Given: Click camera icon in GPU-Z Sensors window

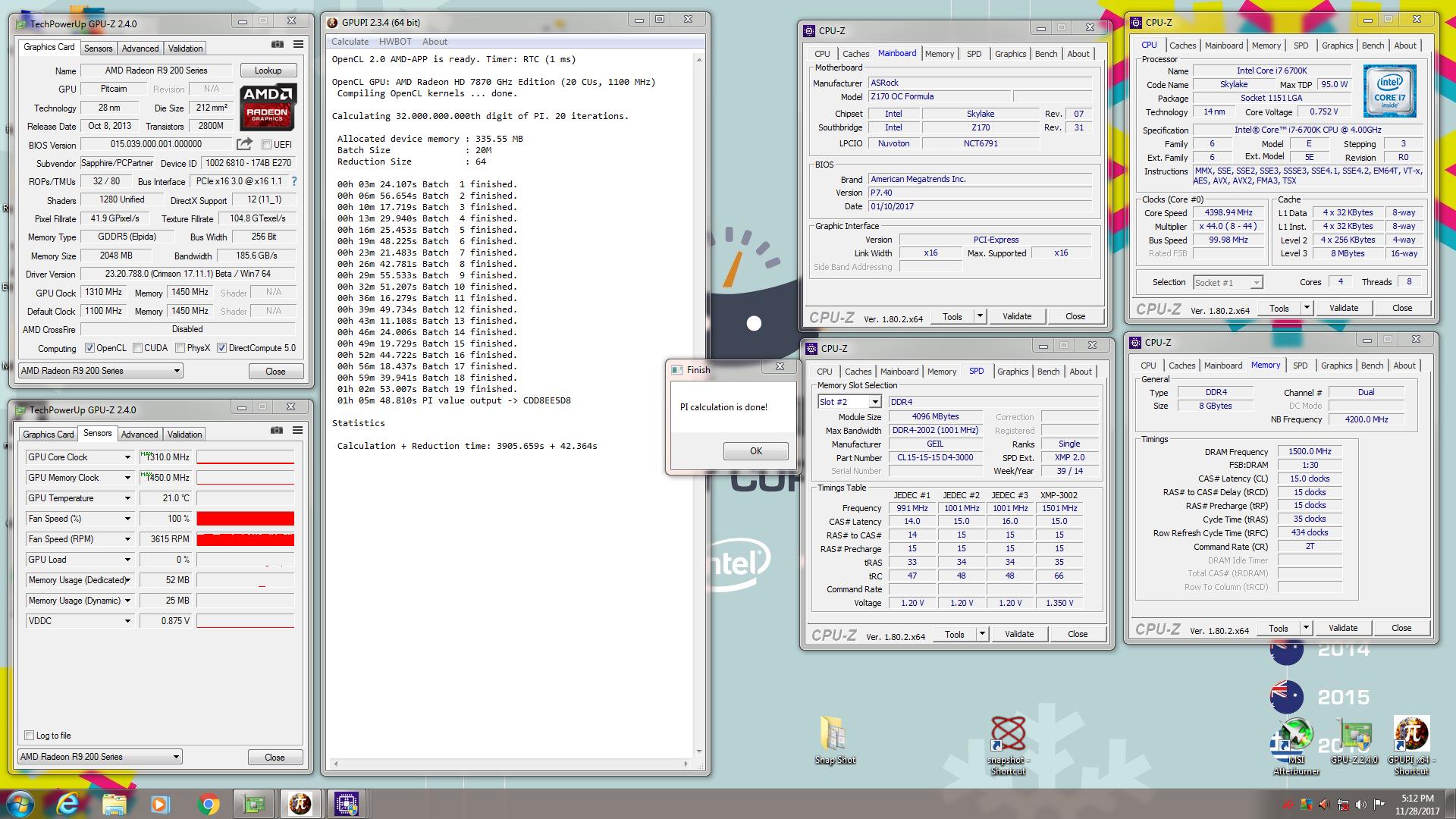Looking at the screenshot, I should pyautogui.click(x=277, y=431).
